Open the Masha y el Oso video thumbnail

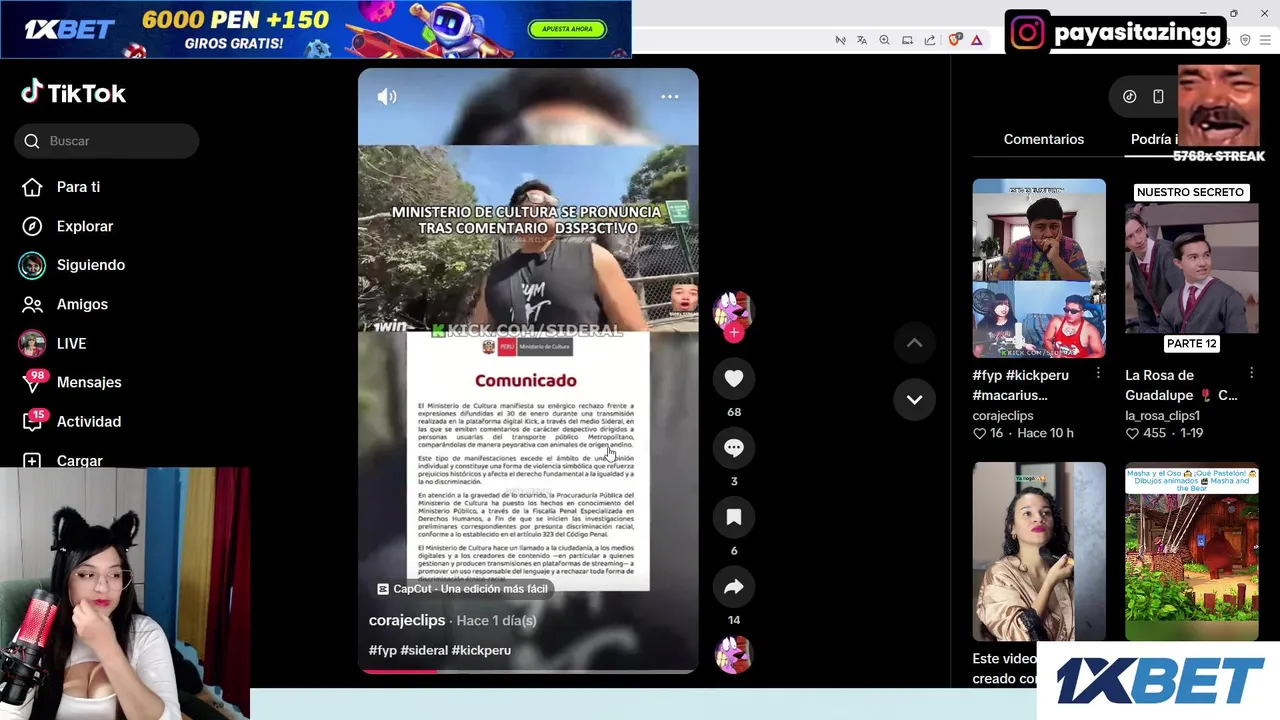point(1192,551)
